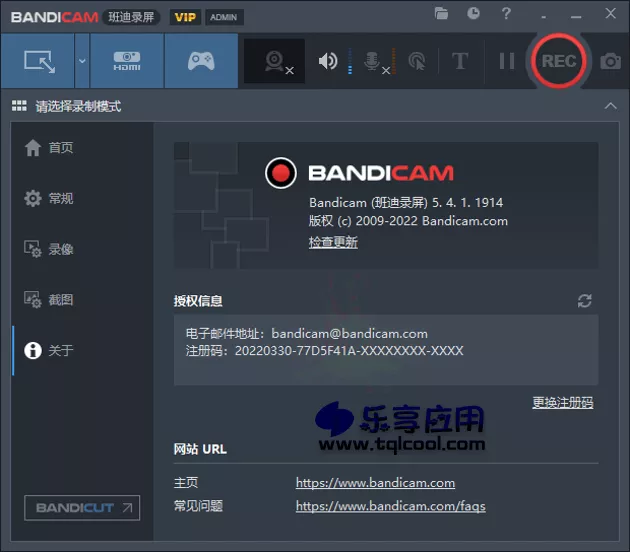Toggle the speaker sound icon
This screenshot has height=552, width=630.
[x=328, y=61]
